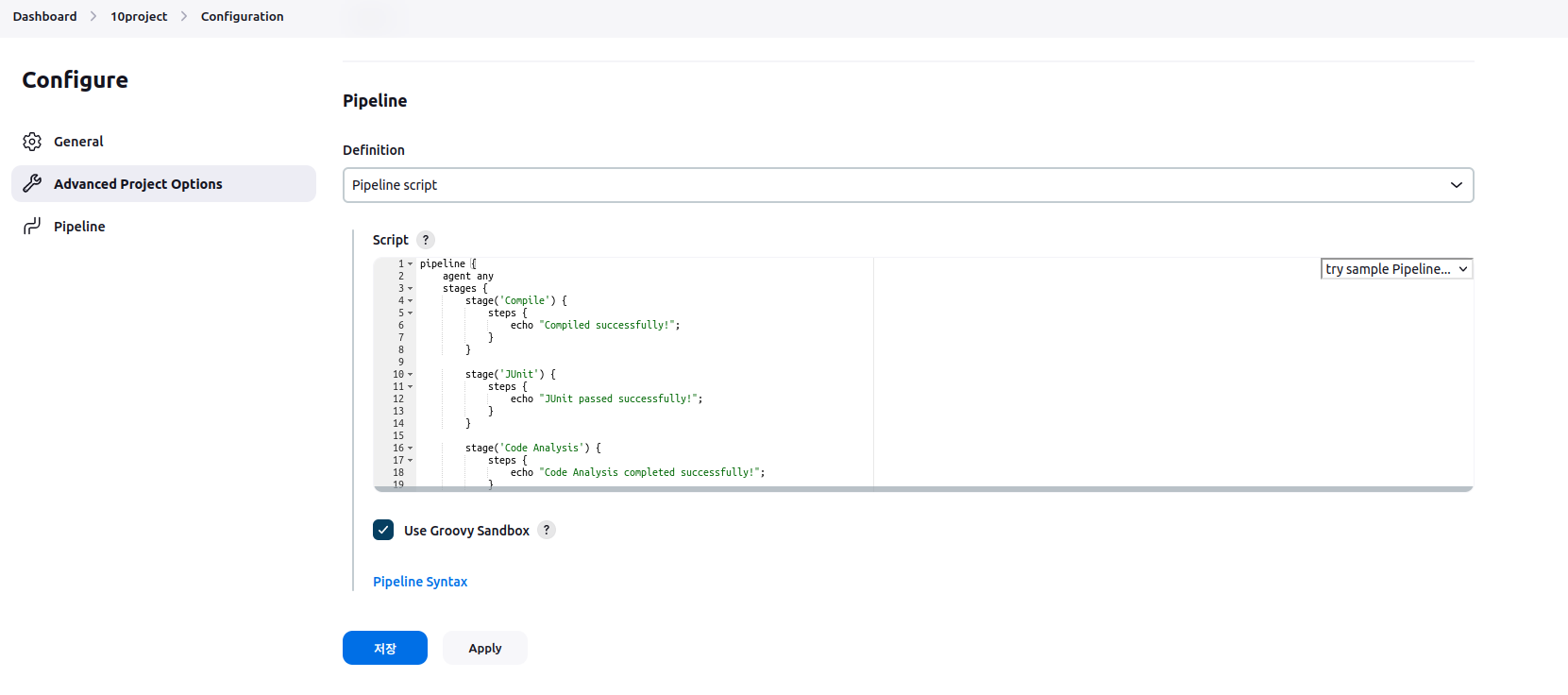1568x695 pixels.
Task: Collapse the fold arrow on line 17
Action: click(x=410, y=461)
